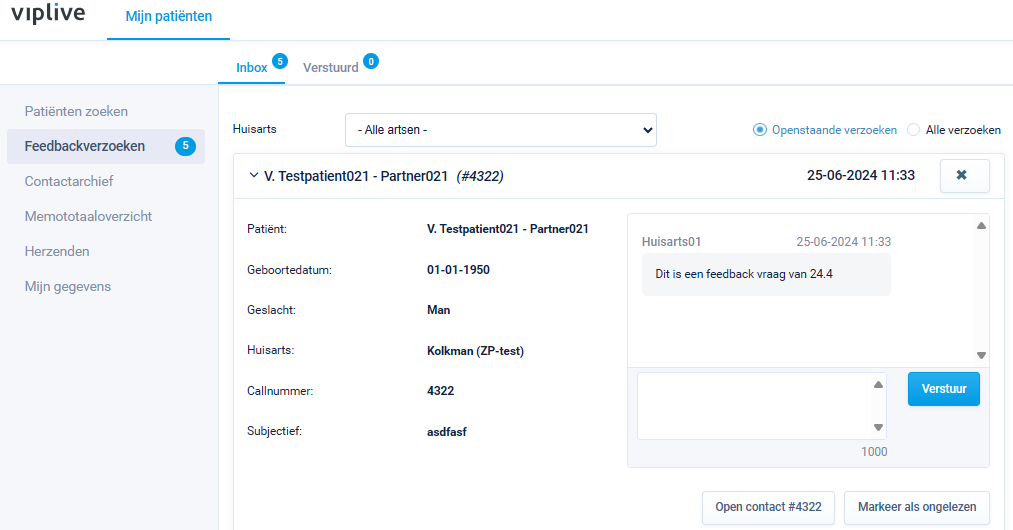Collapse the V. Testpatient021 request chevron
Viewport: 1013px width, 530px height.
coord(252,176)
